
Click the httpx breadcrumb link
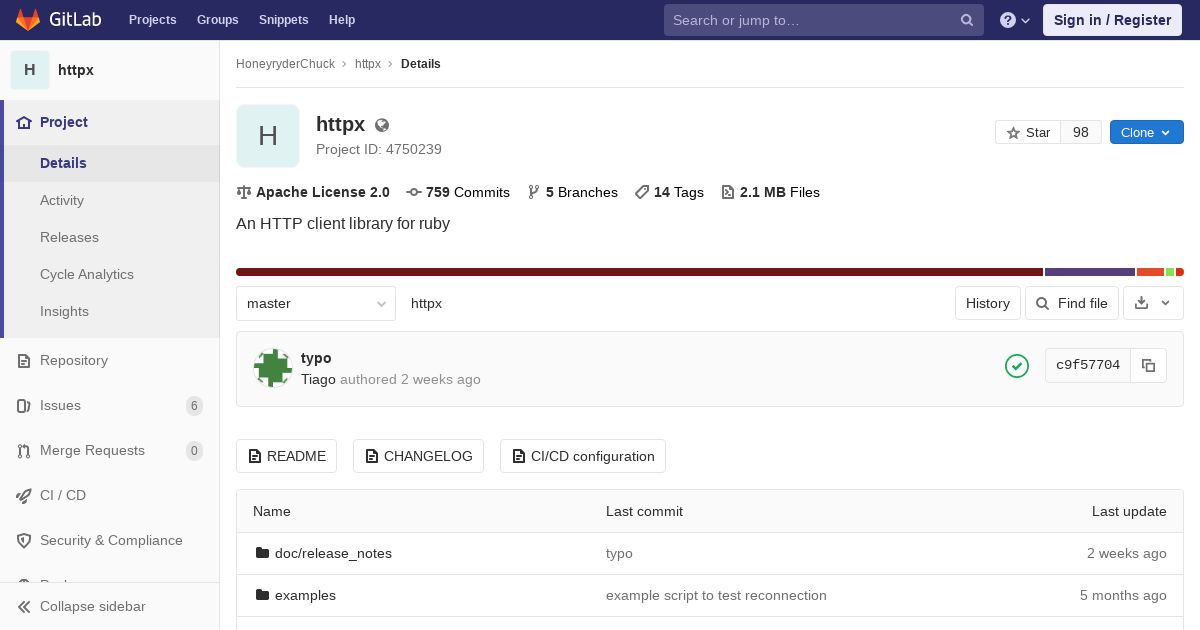point(368,64)
